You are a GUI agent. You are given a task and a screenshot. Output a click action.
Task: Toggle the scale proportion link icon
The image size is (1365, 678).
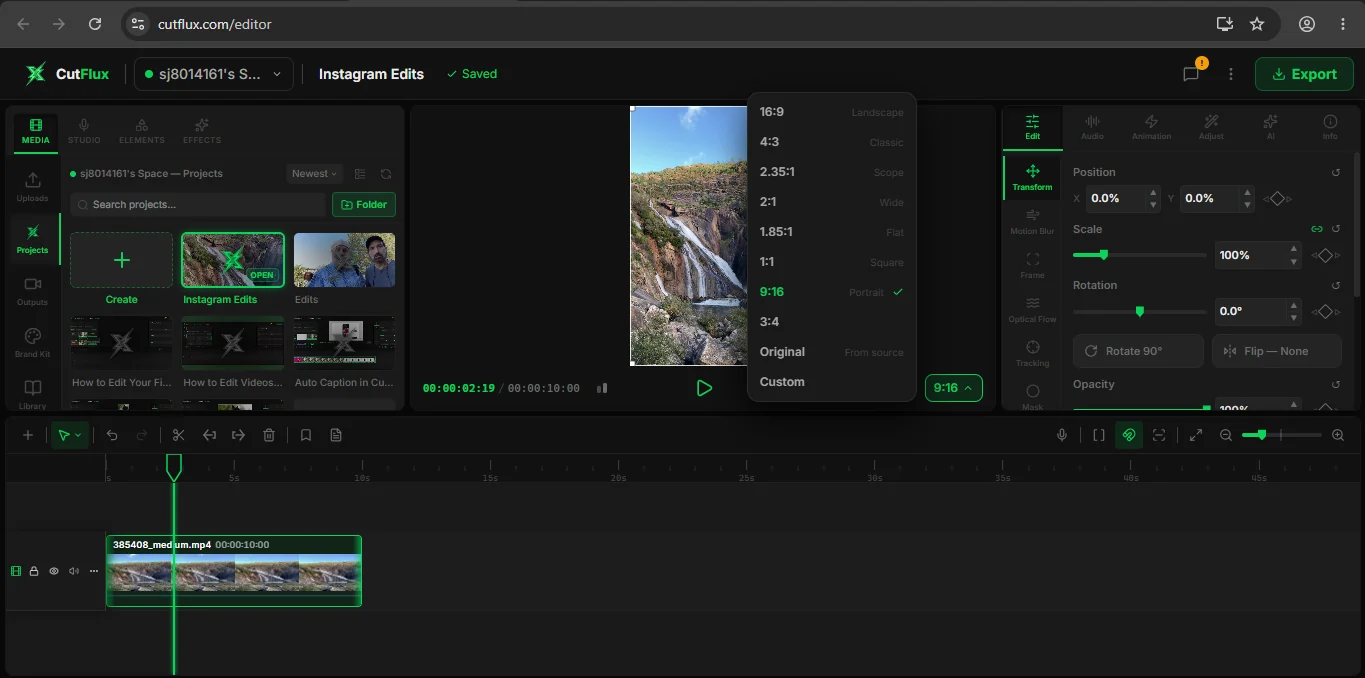coord(1316,229)
